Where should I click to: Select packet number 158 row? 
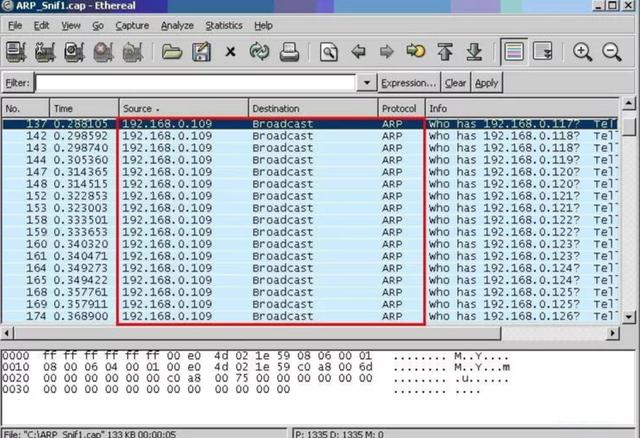tap(310, 220)
